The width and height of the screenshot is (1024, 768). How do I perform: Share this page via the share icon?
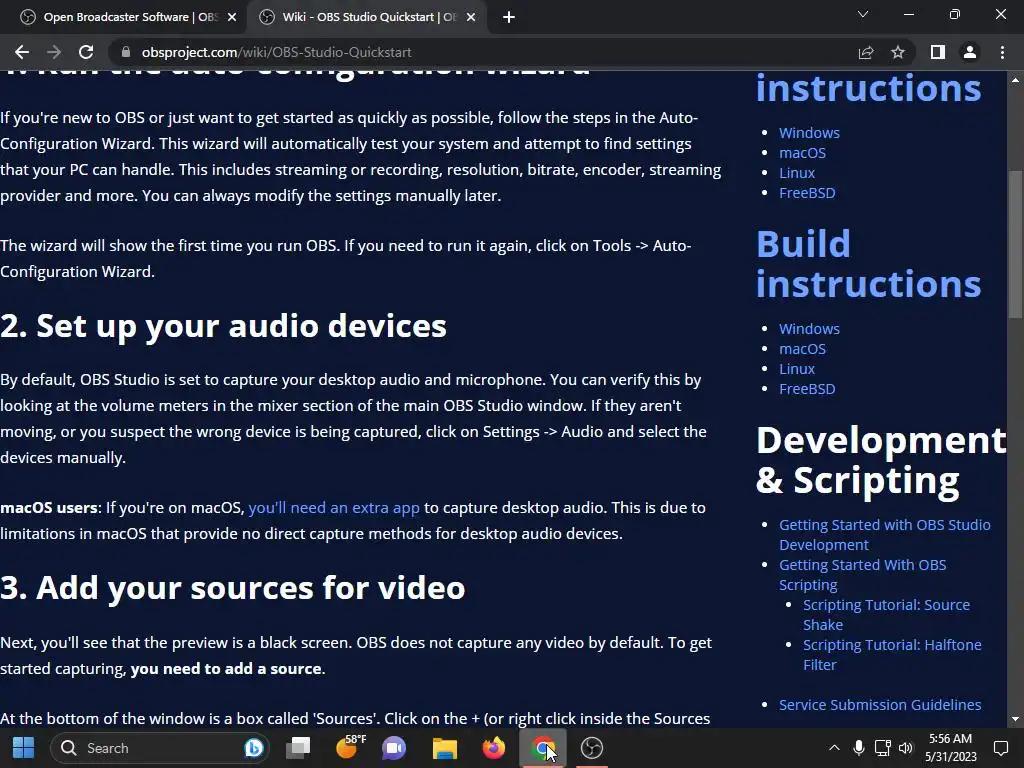[866, 52]
